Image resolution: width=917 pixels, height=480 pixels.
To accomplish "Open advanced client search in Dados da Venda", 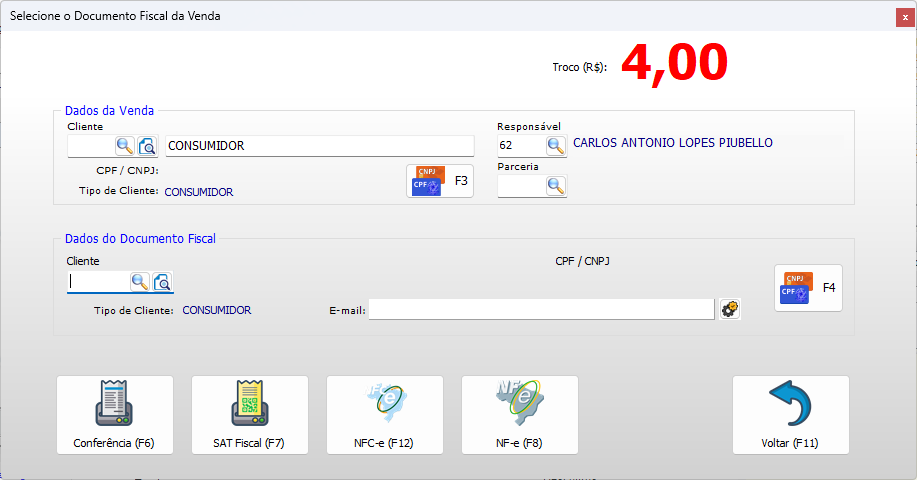I will [147, 146].
